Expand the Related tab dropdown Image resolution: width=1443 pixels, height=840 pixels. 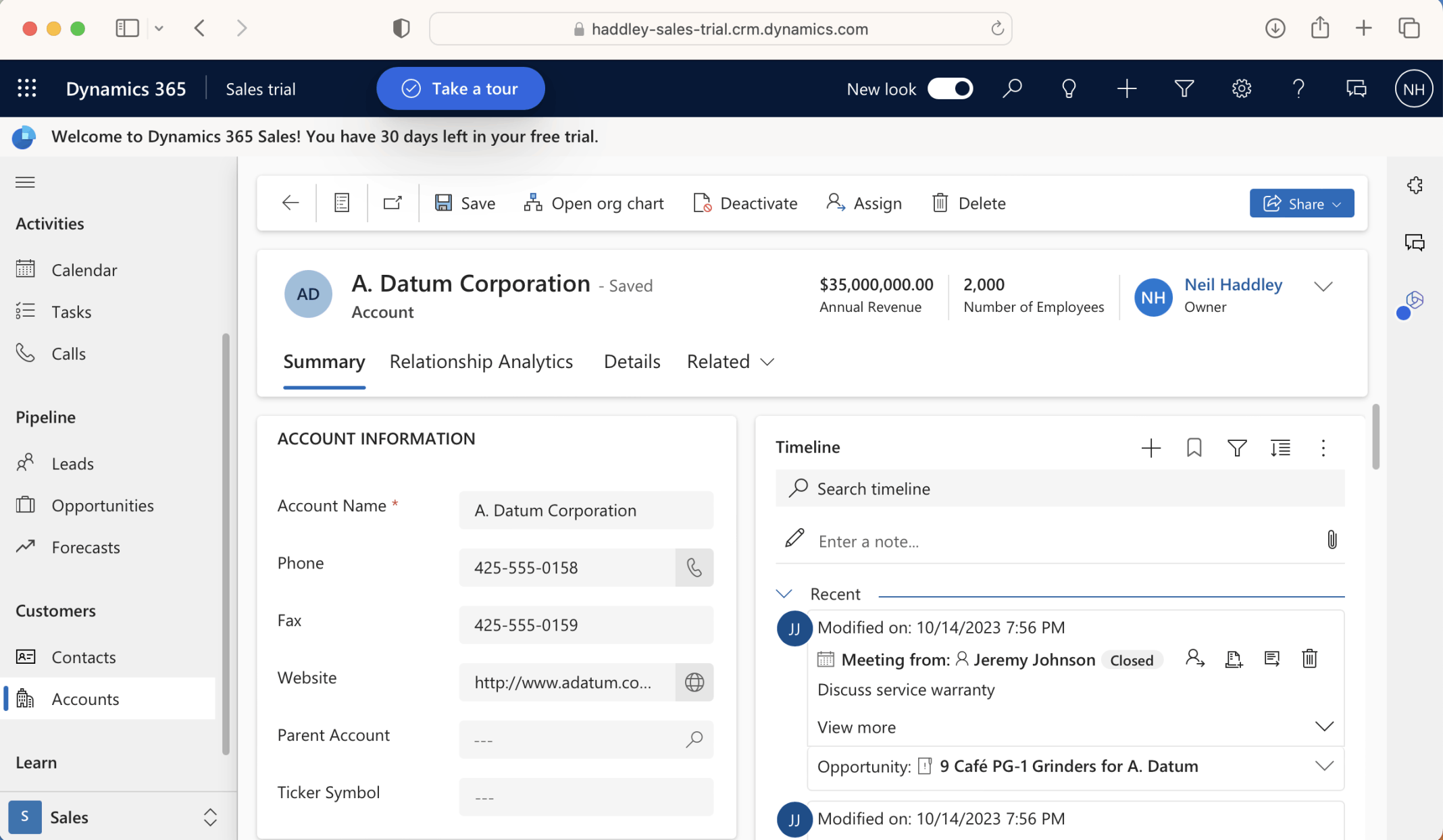pyautogui.click(x=730, y=362)
